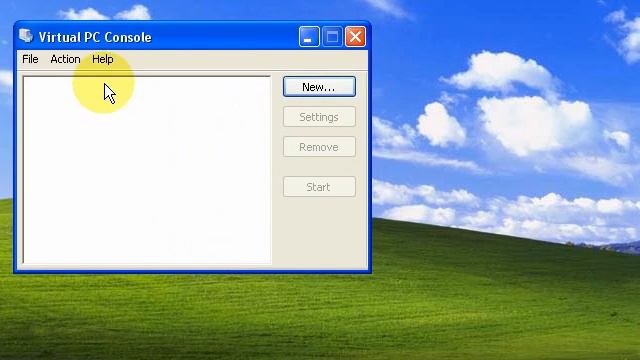Click the Virtual PC Console title bar text
The image size is (640, 360).
[95, 37]
